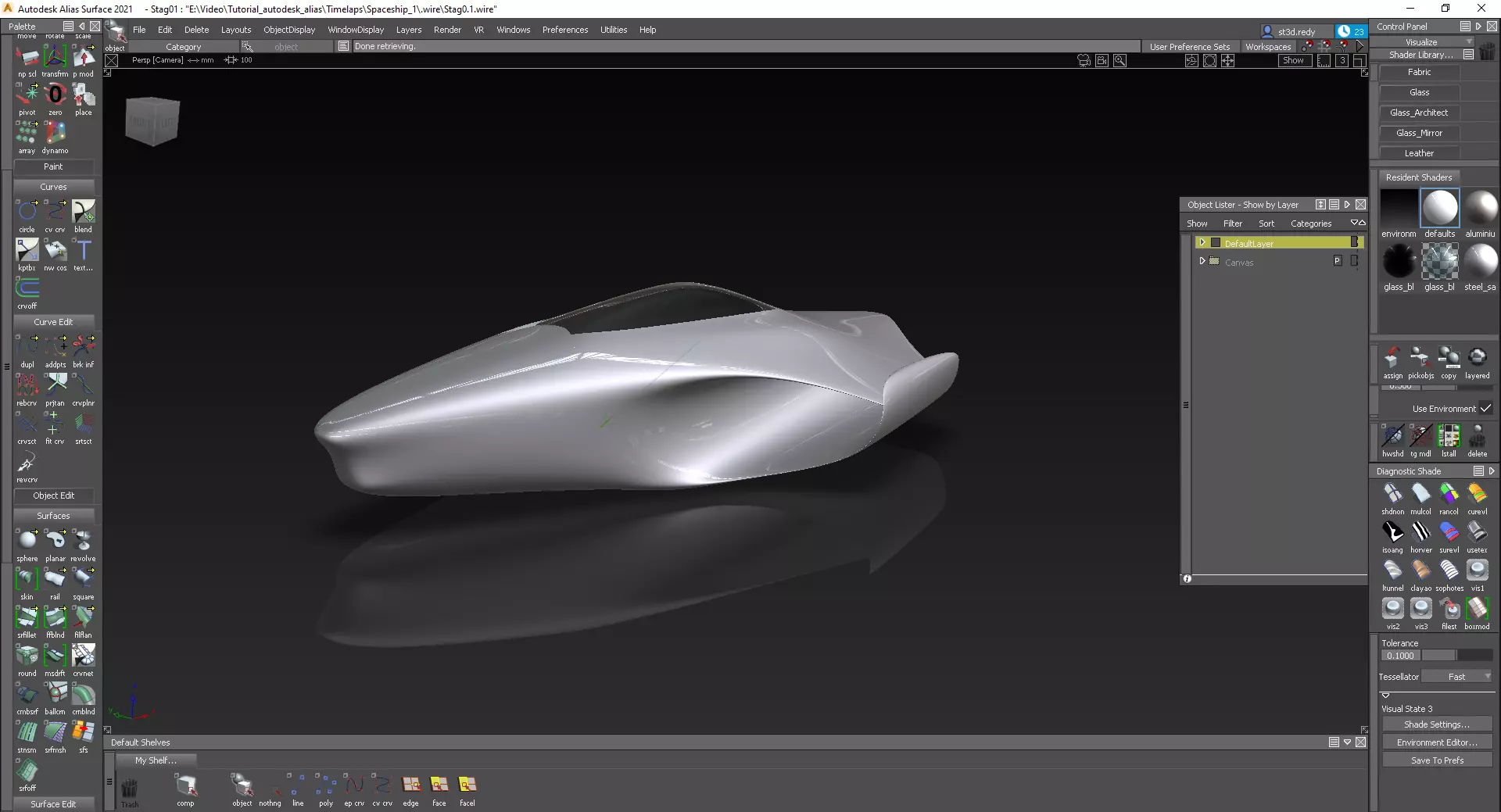Open the Environment Editor

coord(1437,742)
